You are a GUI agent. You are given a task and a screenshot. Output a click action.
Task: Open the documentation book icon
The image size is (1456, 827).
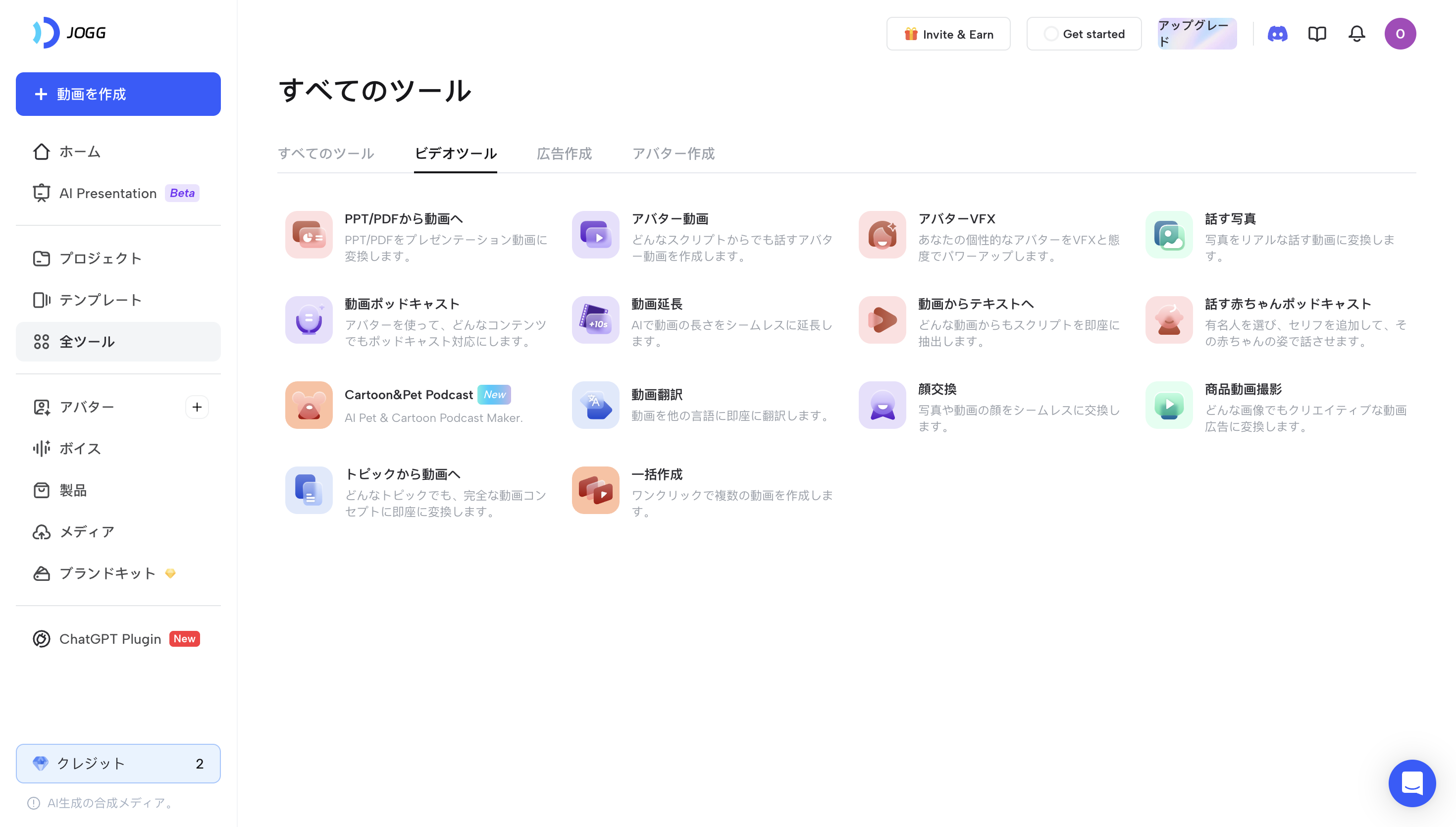click(x=1317, y=34)
